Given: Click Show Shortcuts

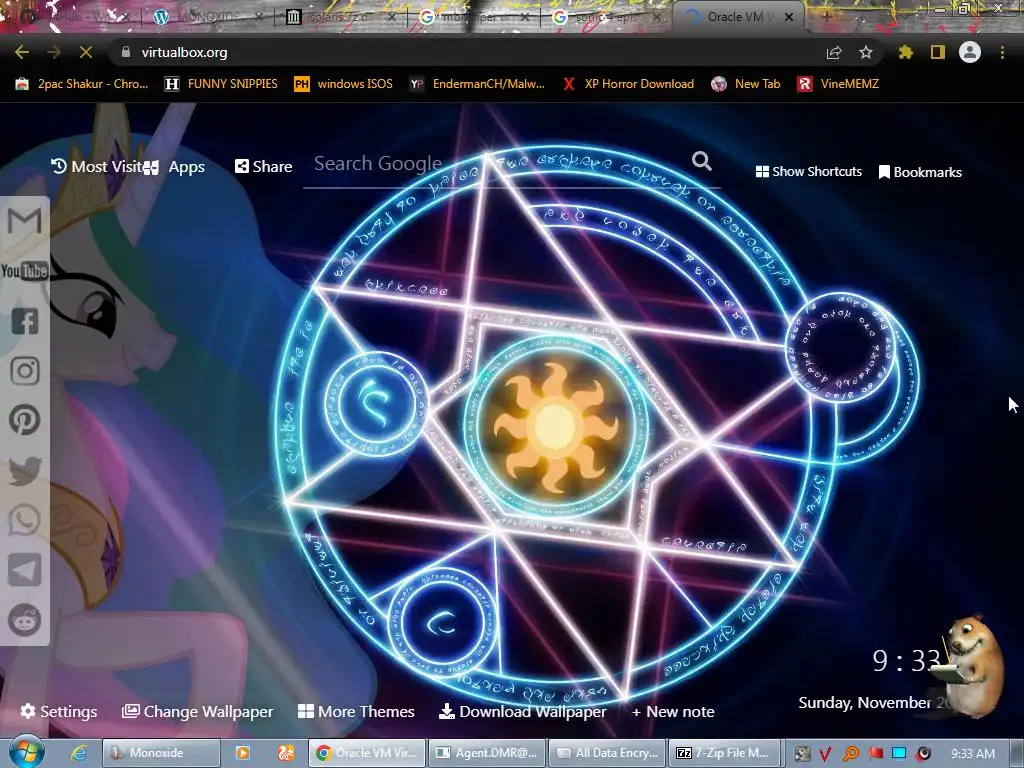Looking at the screenshot, I should pos(808,172).
